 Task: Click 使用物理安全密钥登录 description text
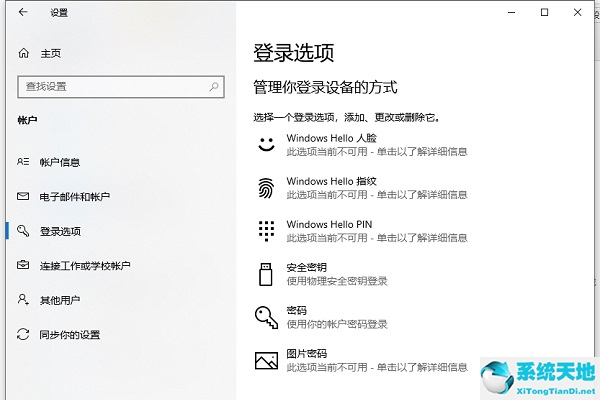click(x=337, y=281)
